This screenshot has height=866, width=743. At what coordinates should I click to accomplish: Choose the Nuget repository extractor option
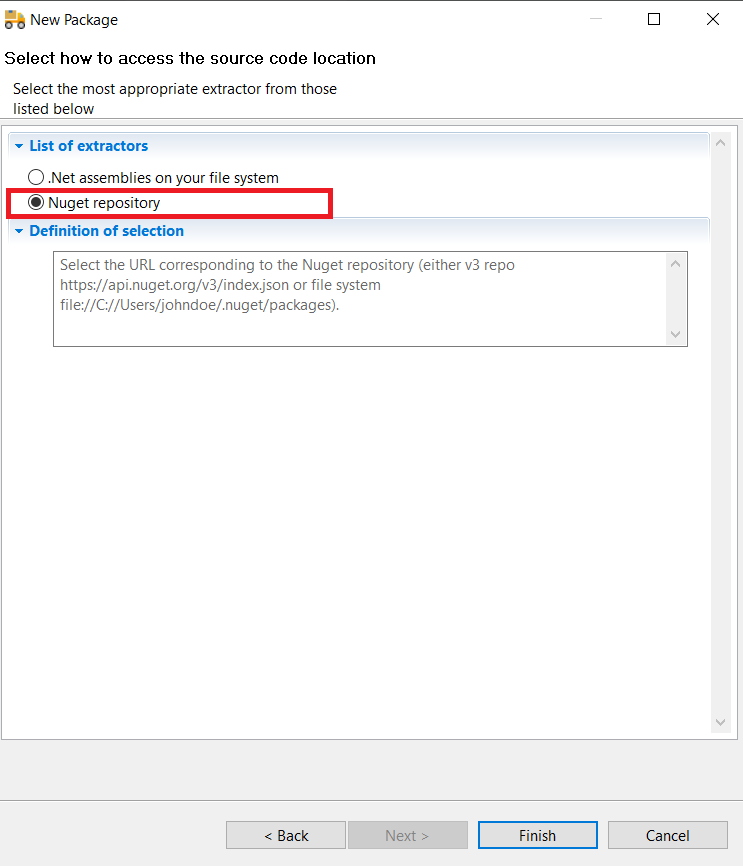pos(37,203)
